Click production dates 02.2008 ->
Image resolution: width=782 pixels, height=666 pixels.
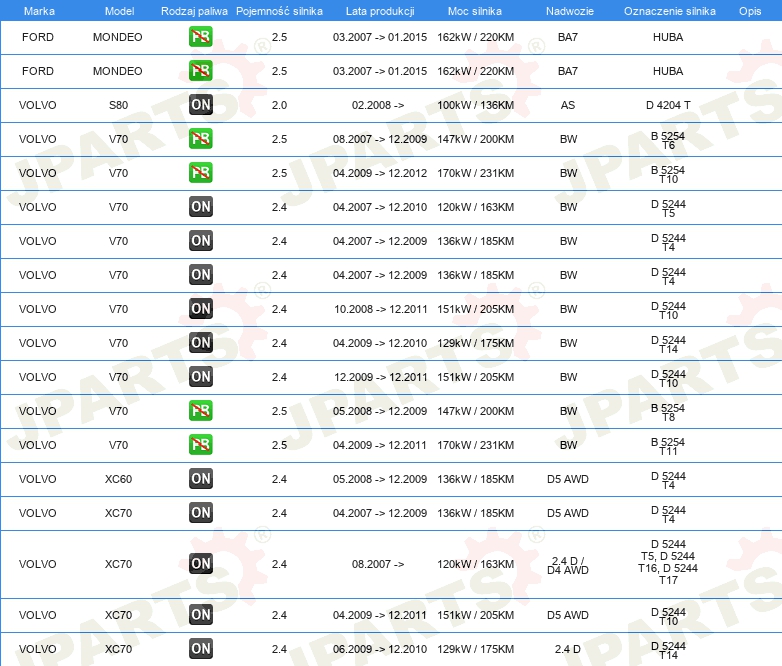coord(378,105)
